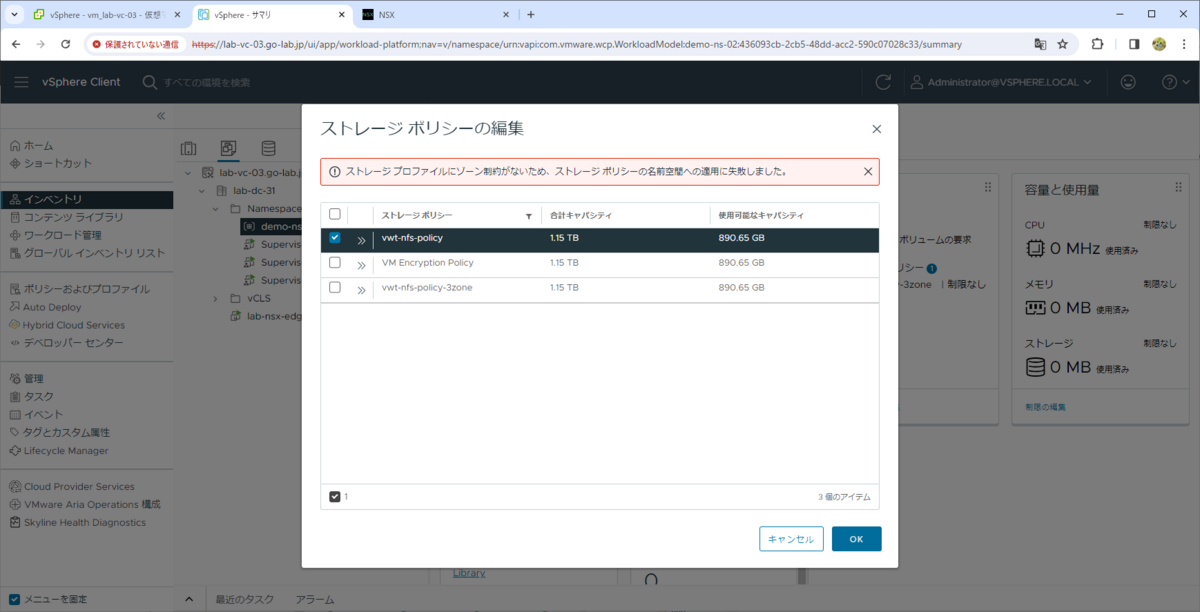Sort by 合計キャパシティ column header
The image size is (1200, 612).
click(x=580, y=215)
